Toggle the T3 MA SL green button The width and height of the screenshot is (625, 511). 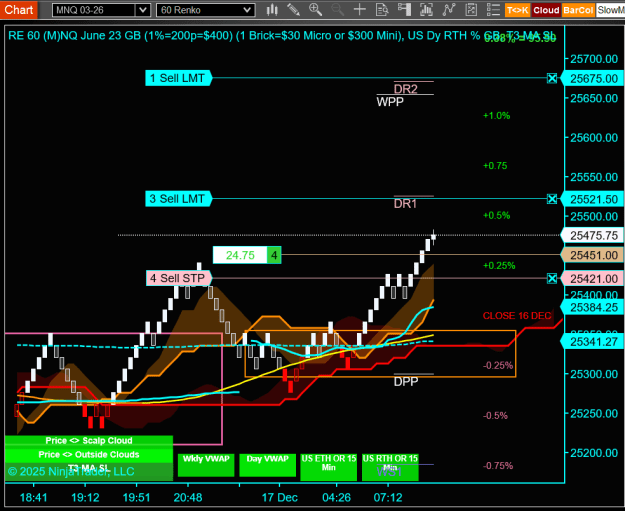point(89,471)
